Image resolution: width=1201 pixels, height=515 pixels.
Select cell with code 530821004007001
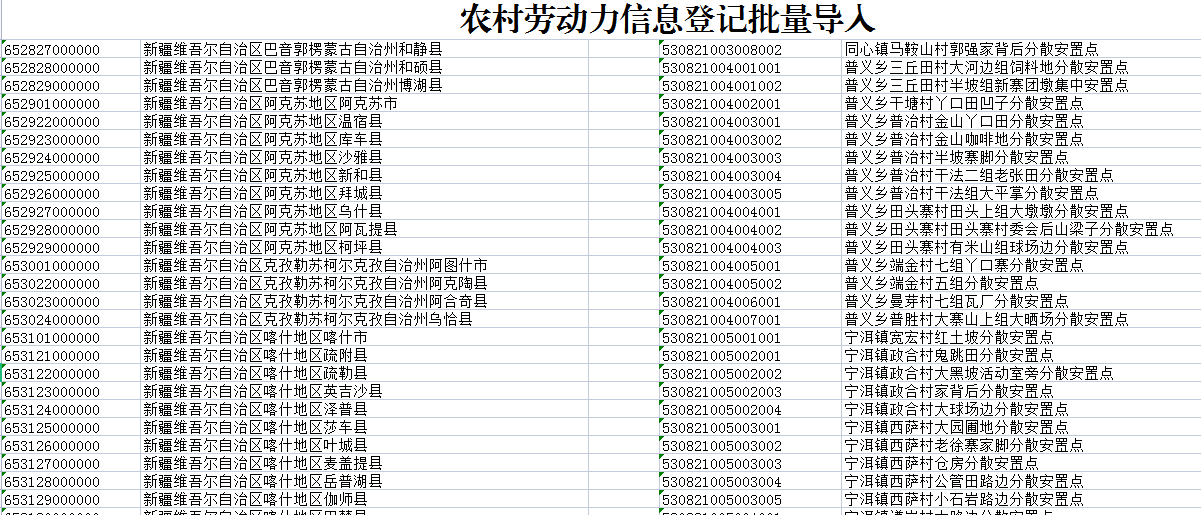tap(750, 320)
